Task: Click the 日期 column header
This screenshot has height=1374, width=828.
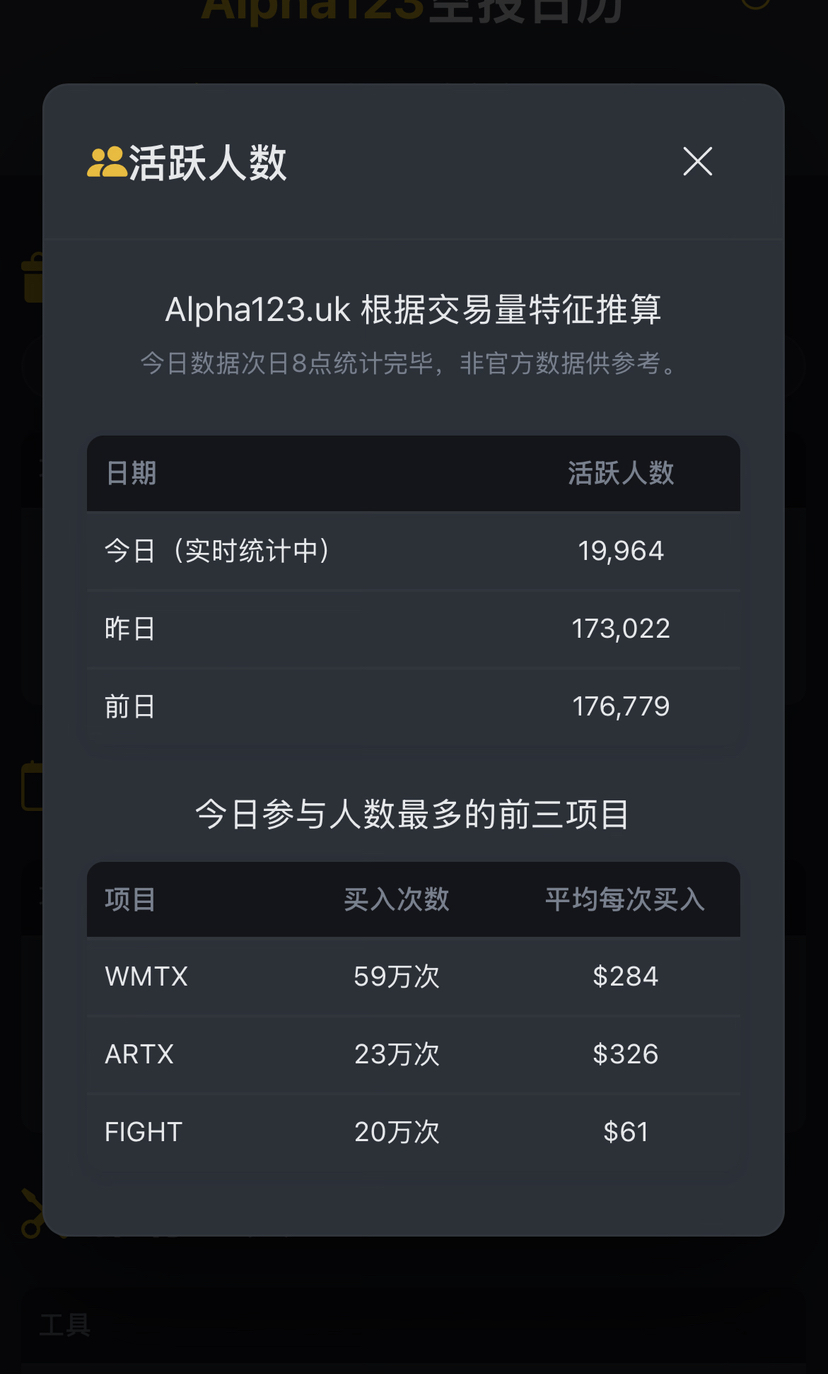Action: point(131,473)
